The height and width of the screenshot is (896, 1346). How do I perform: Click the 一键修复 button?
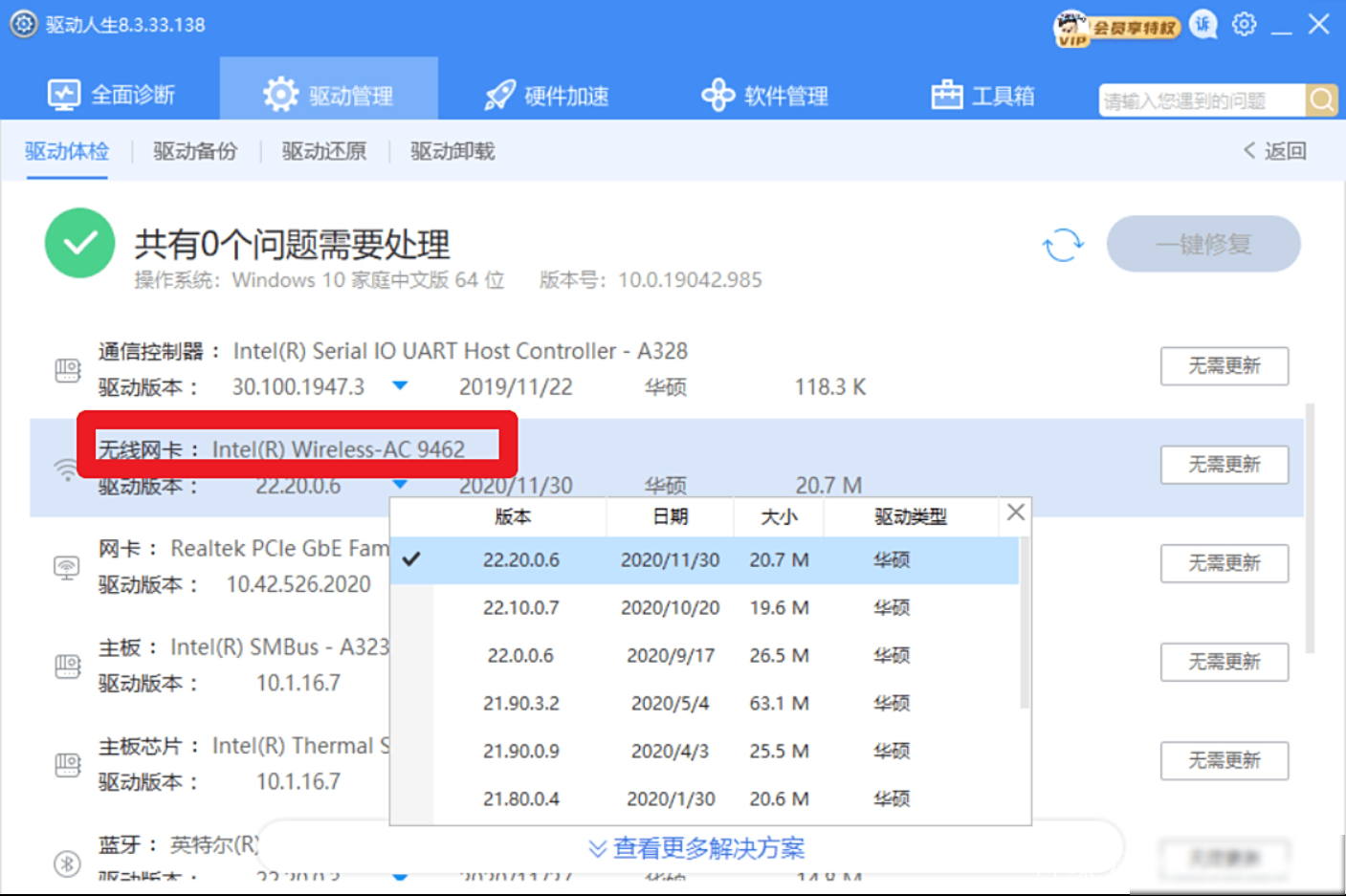[1203, 244]
